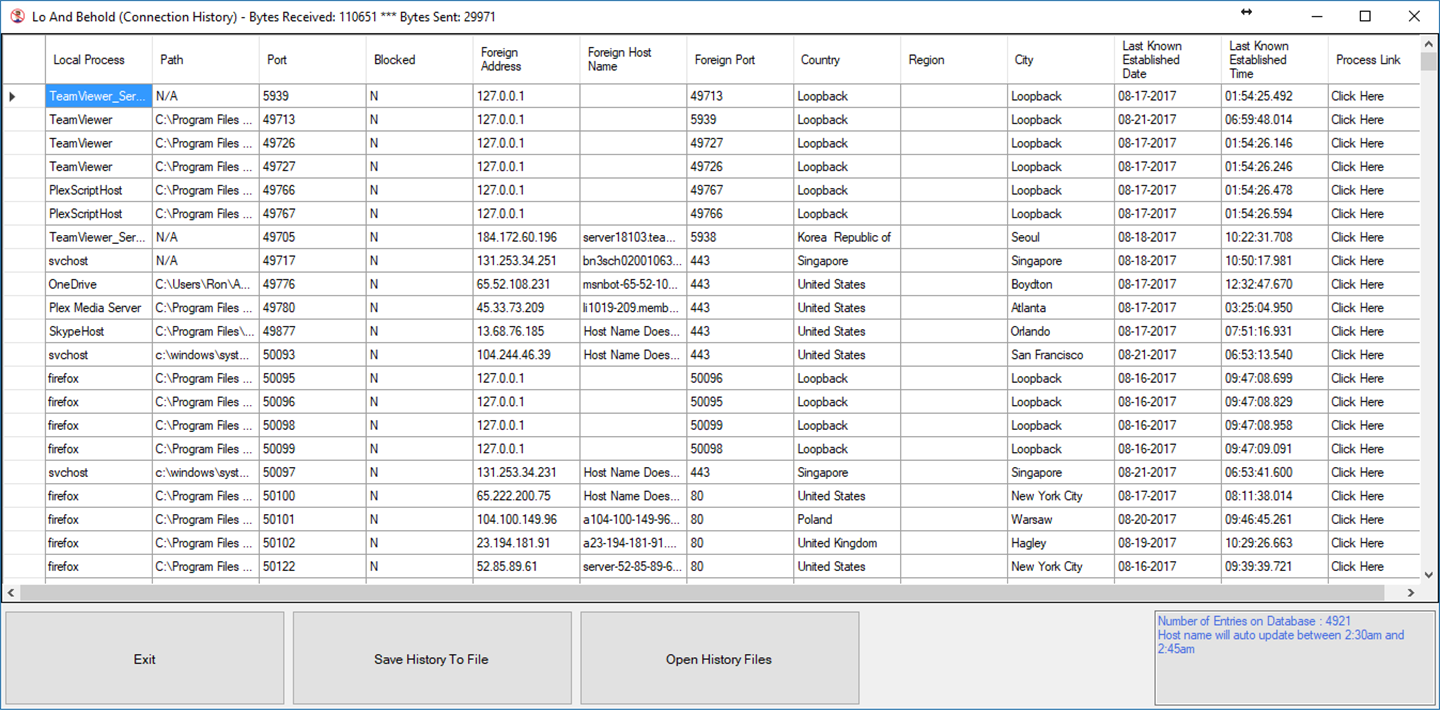Click foreign address 131.253.34.251
Viewport: 1440px width, 710px height.
pos(526,261)
